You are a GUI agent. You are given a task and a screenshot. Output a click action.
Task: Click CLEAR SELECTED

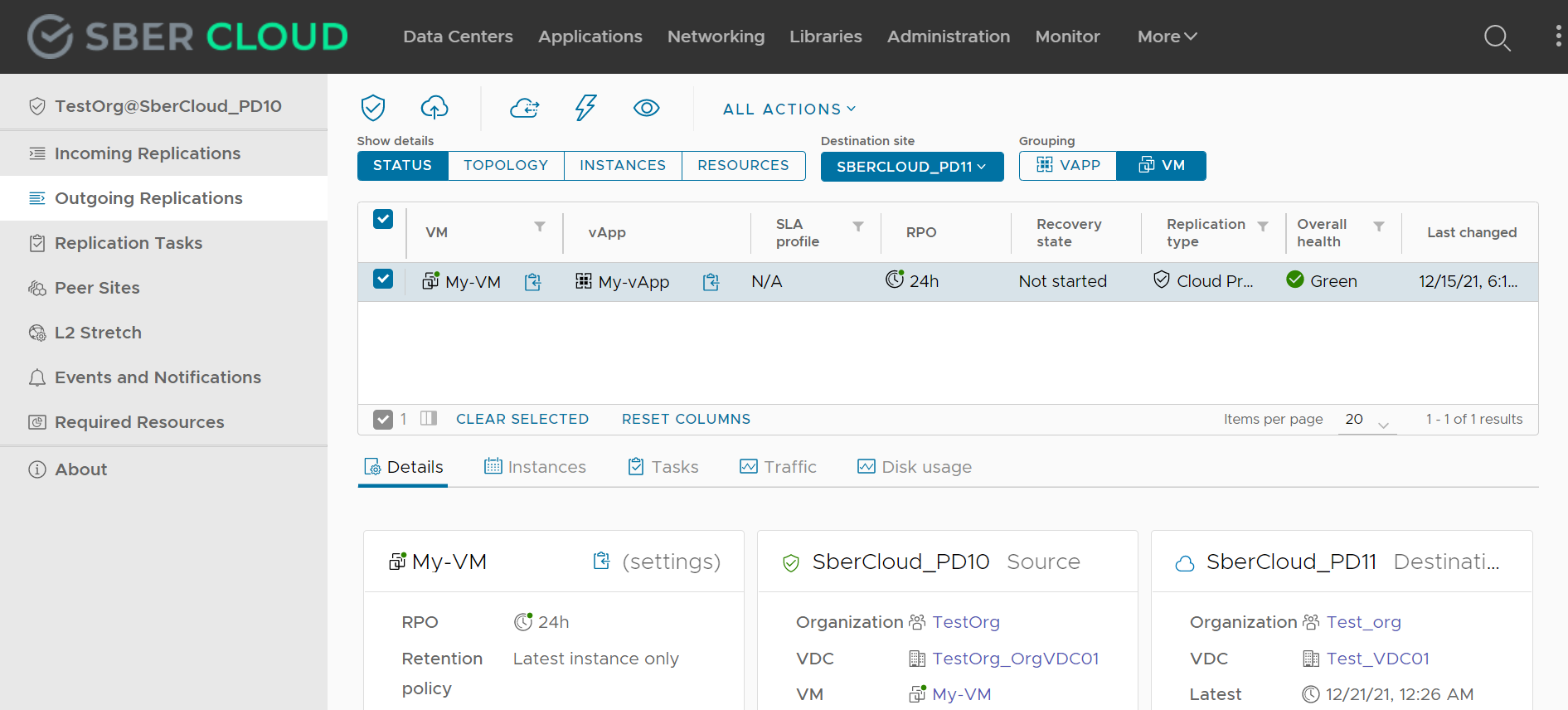point(522,419)
